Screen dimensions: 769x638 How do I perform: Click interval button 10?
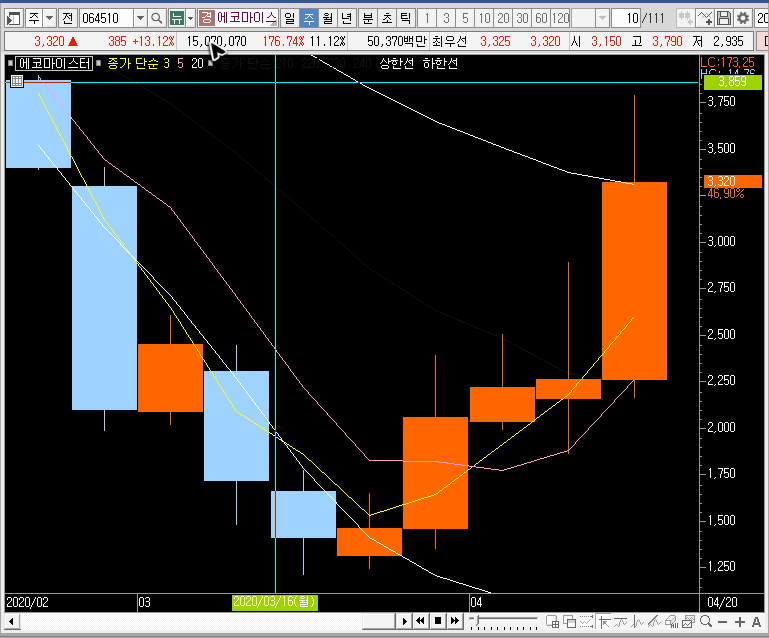tap(485, 19)
